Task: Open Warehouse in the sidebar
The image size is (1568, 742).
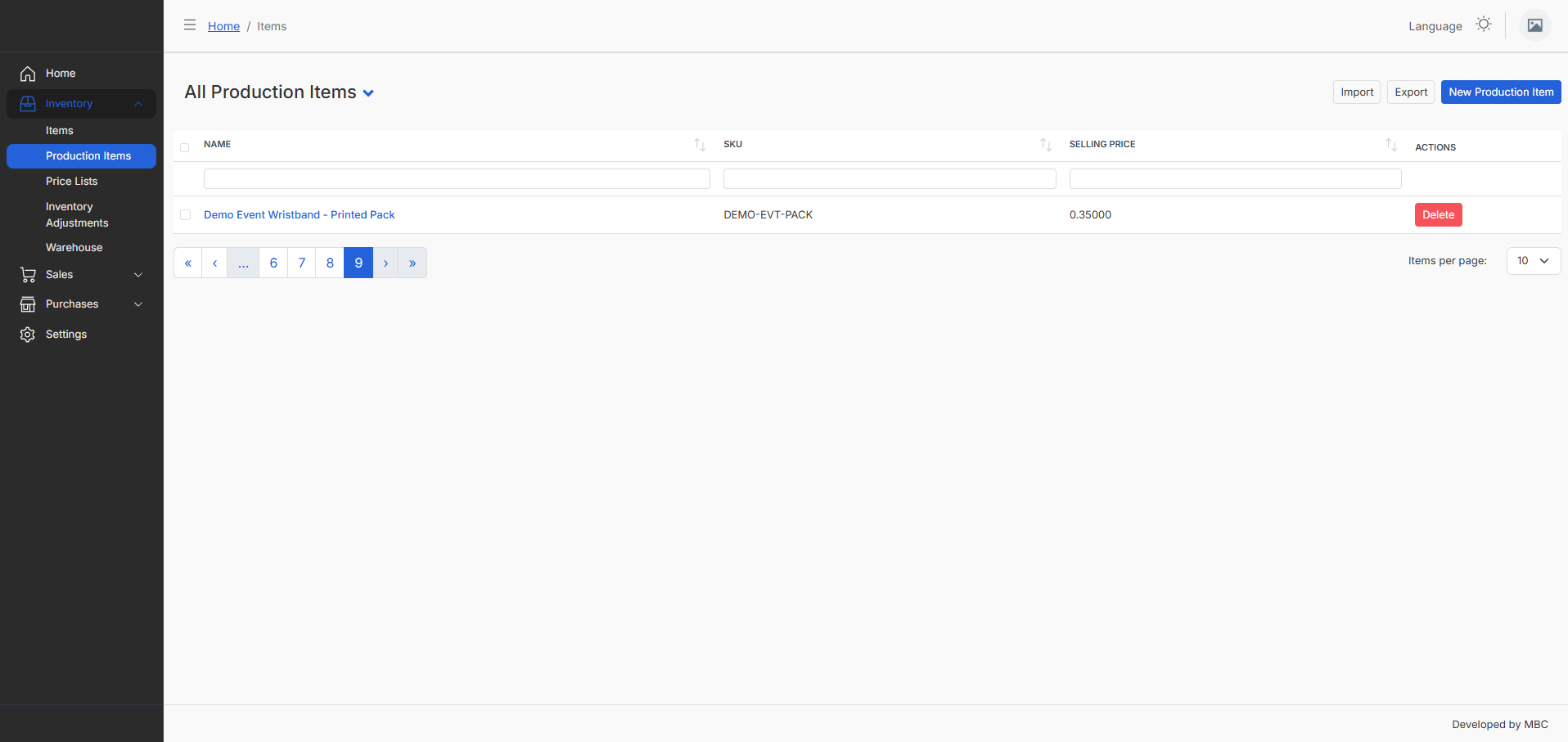Action: coord(74,248)
